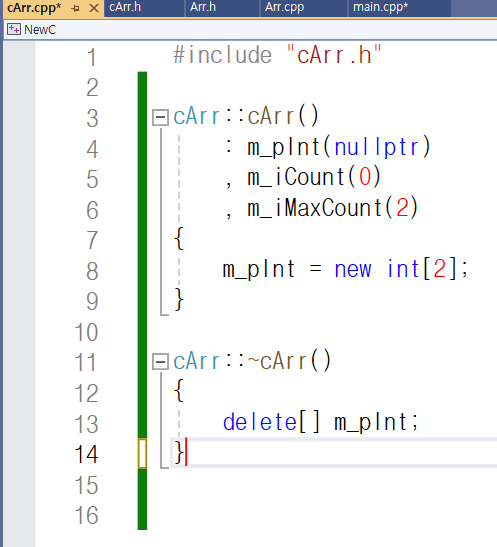Click the #include "cArr.h" line
The image size is (497, 547).
pos(278,55)
